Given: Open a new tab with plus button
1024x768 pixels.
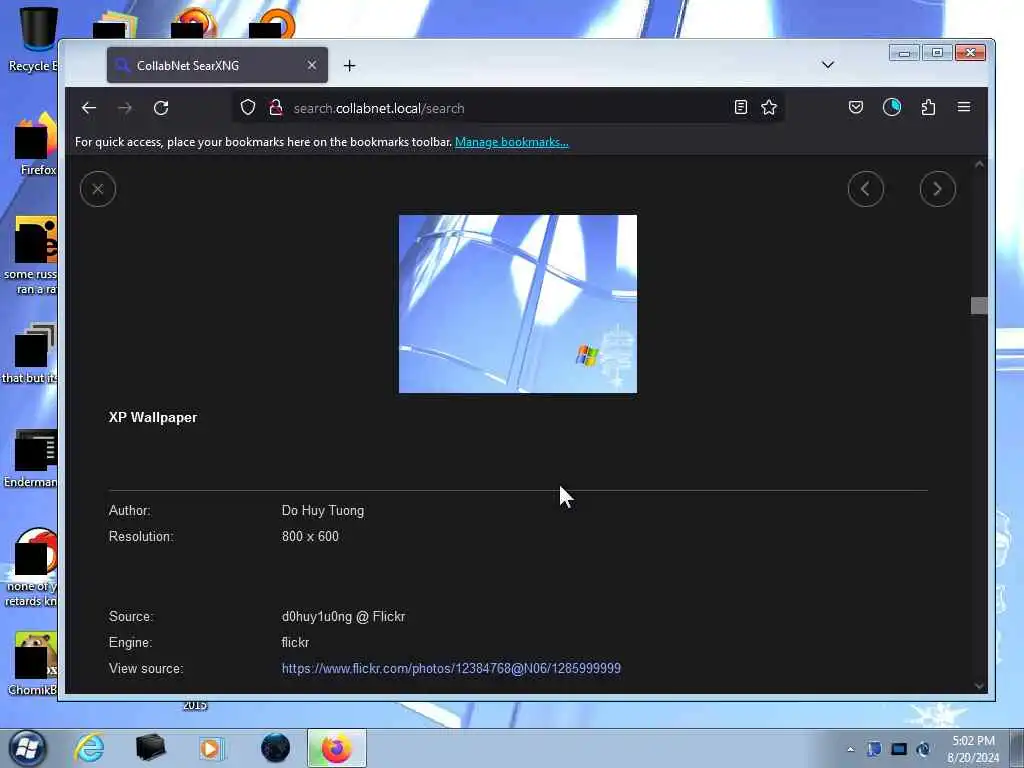Looking at the screenshot, I should point(349,65).
